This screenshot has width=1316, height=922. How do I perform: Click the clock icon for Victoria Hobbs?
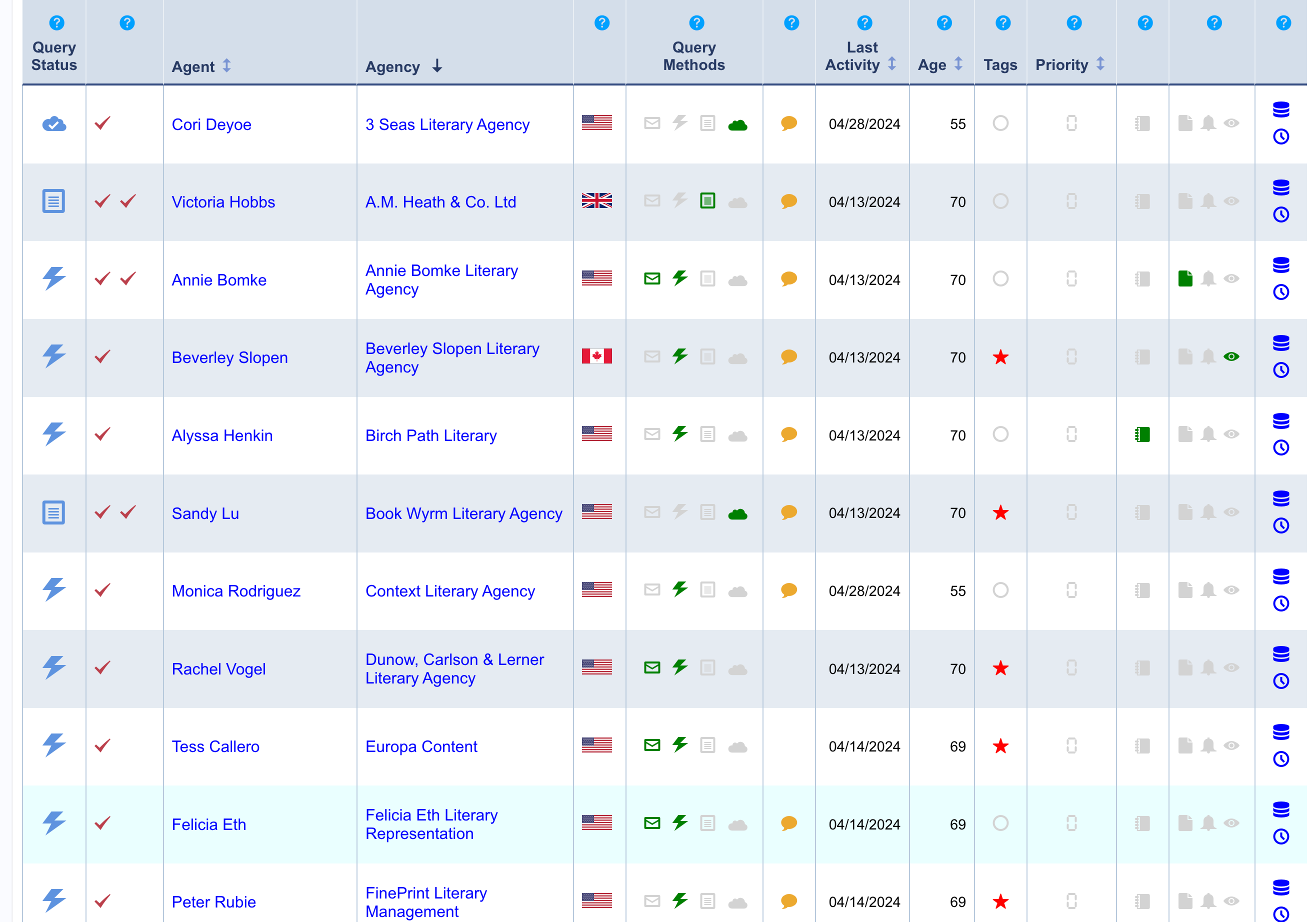1281,215
